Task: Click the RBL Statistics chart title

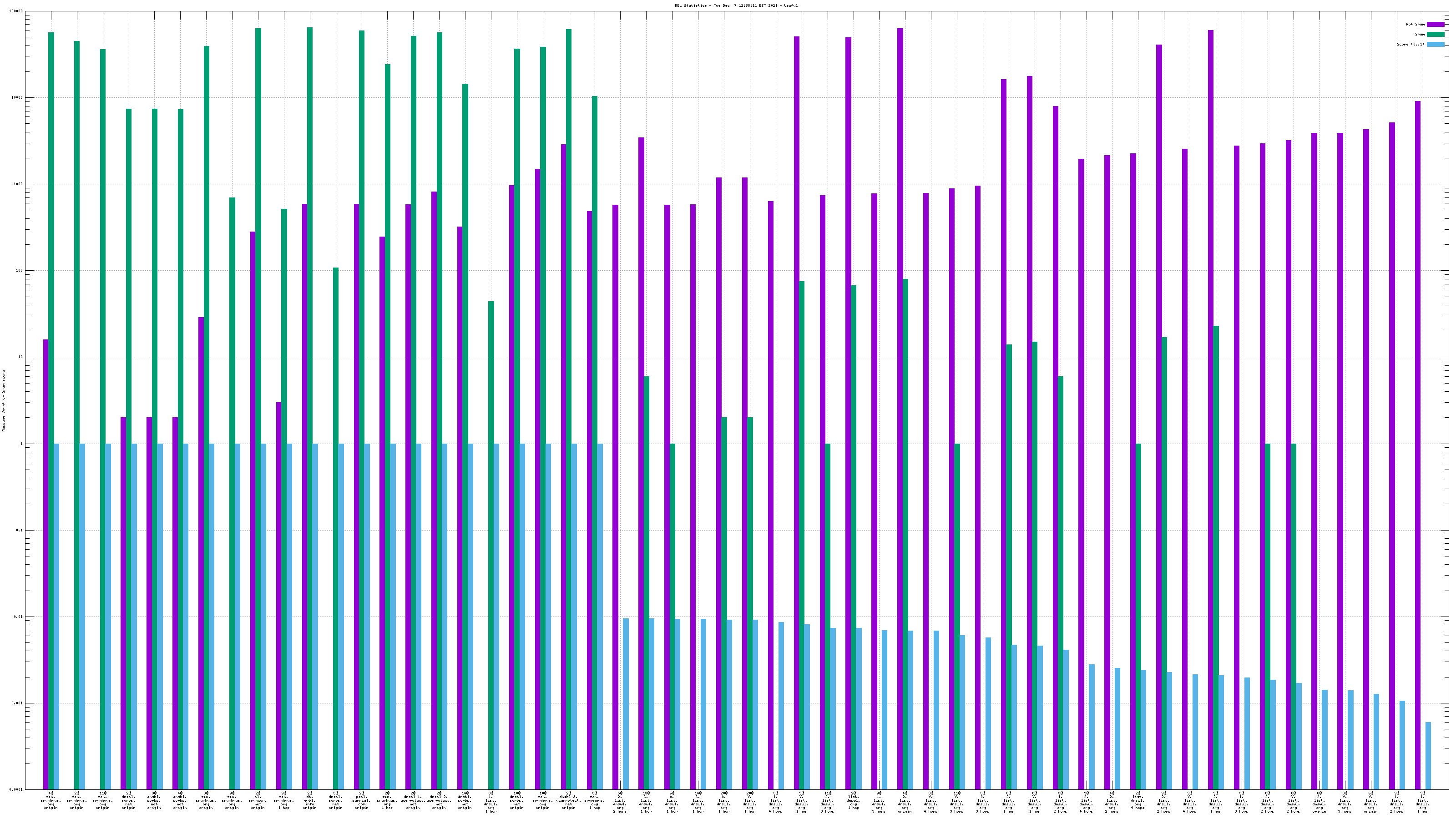Action: [736, 5]
